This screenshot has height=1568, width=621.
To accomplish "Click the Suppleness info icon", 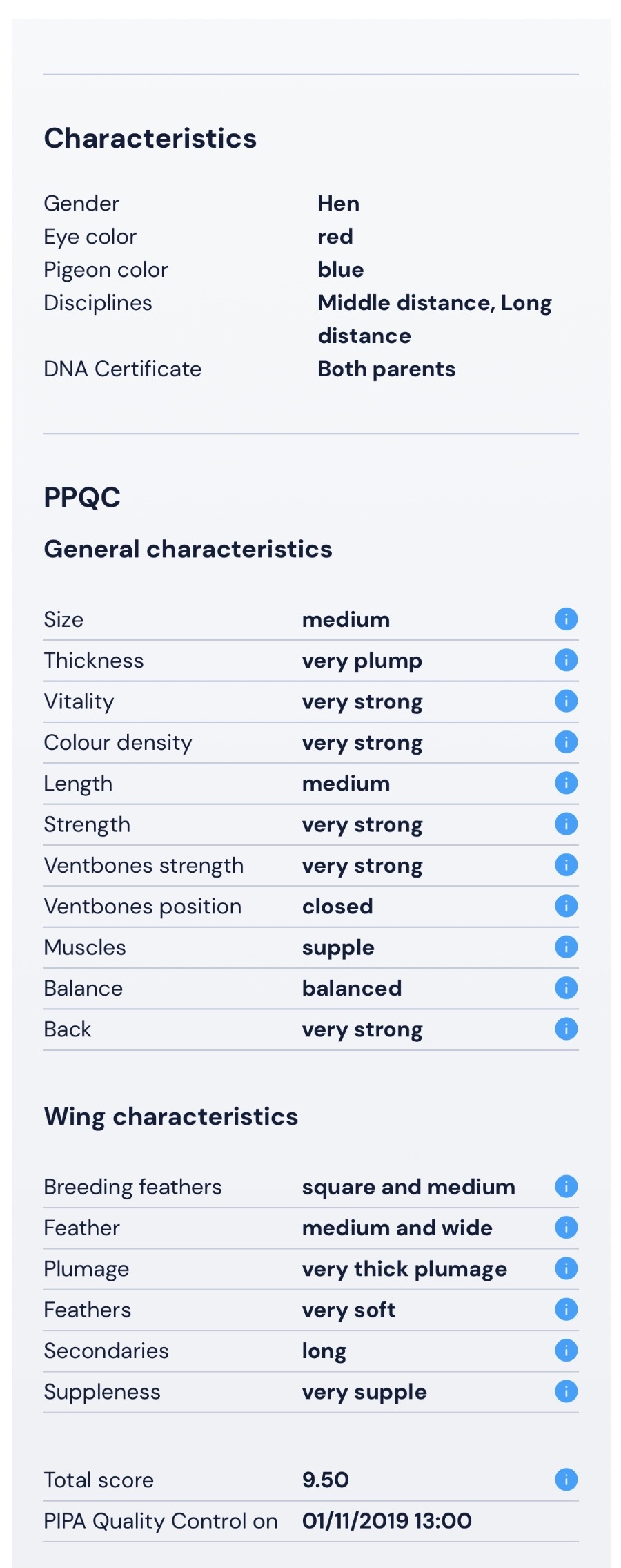I will (566, 1391).
